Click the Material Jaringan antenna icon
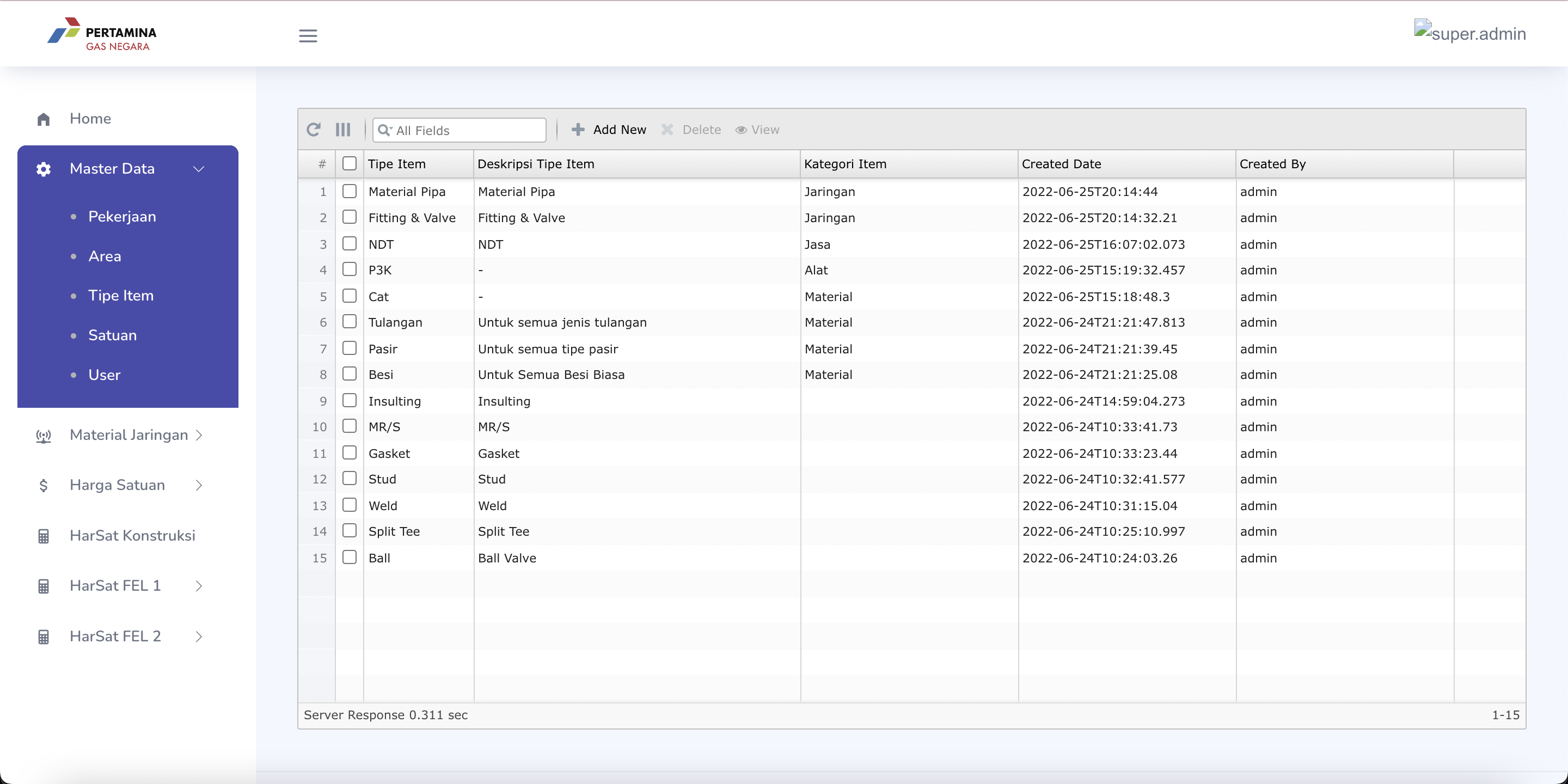This screenshot has height=784, width=1568. [43, 436]
